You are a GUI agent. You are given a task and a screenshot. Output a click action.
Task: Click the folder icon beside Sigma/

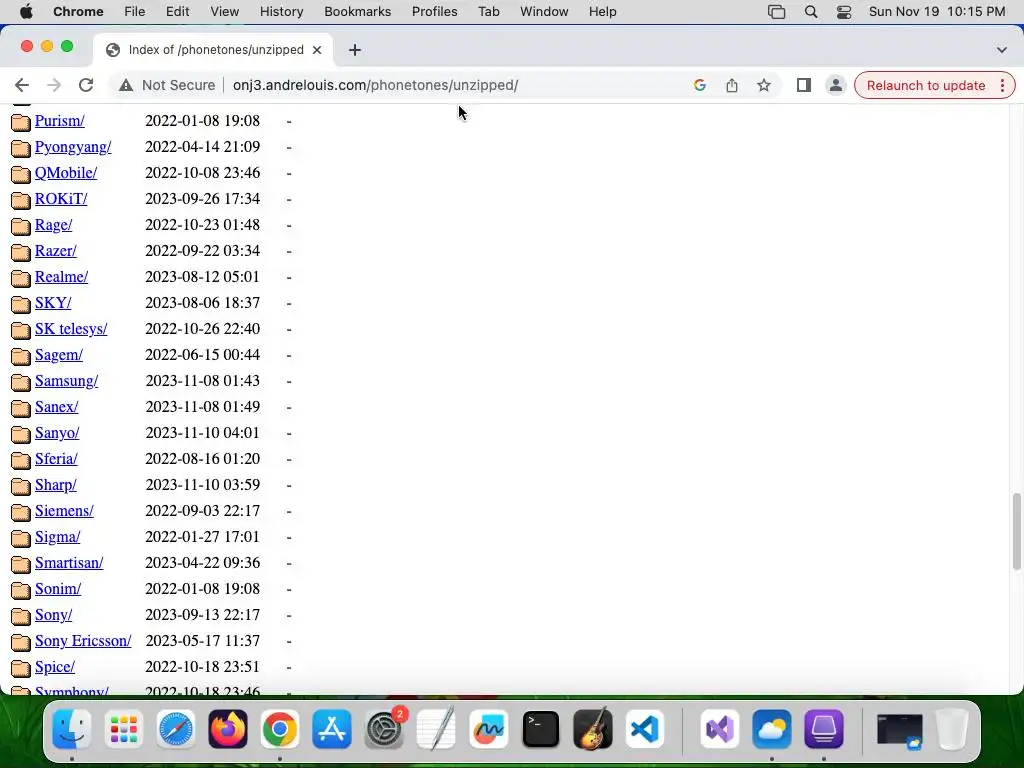pos(21,537)
